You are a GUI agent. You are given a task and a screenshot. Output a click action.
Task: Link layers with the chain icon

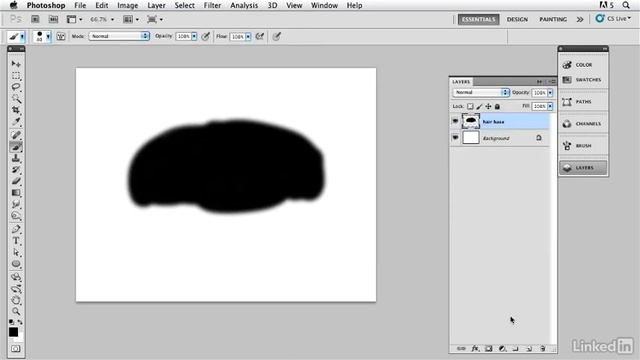pyautogui.click(x=461, y=349)
